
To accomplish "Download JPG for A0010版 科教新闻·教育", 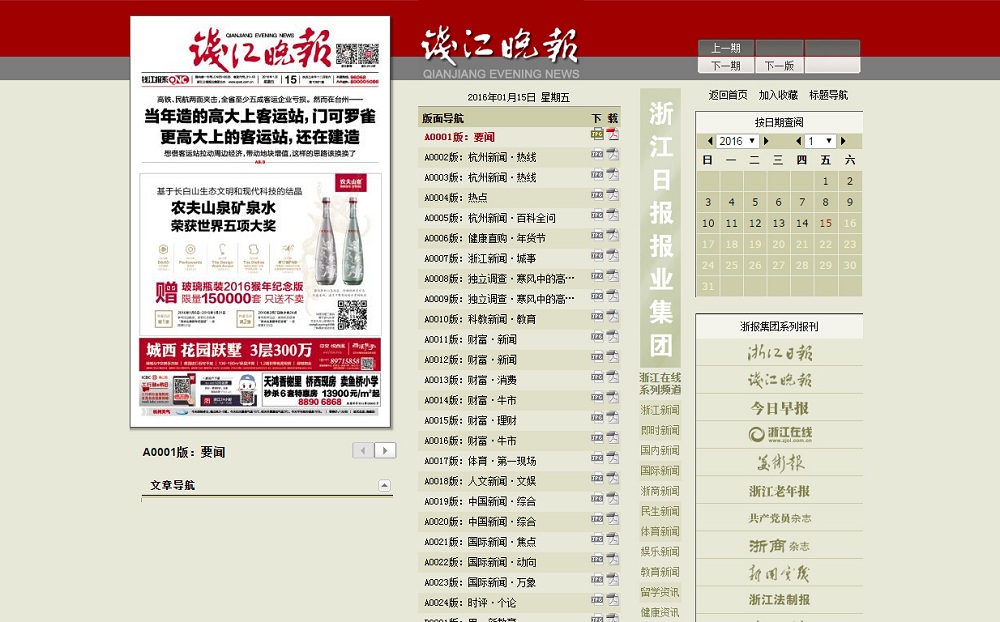I will pyautogui.click(x=597, y=316).
